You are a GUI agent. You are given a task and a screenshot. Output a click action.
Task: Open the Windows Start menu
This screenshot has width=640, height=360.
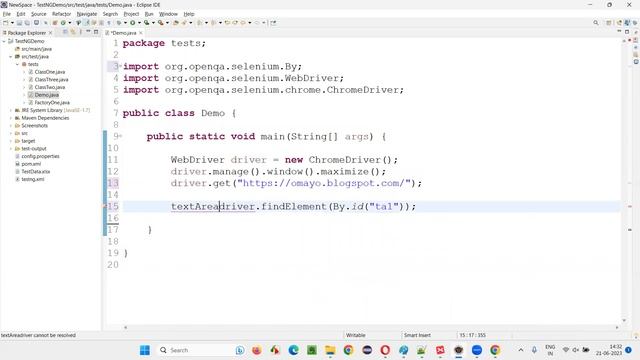[x=145, y=350]
